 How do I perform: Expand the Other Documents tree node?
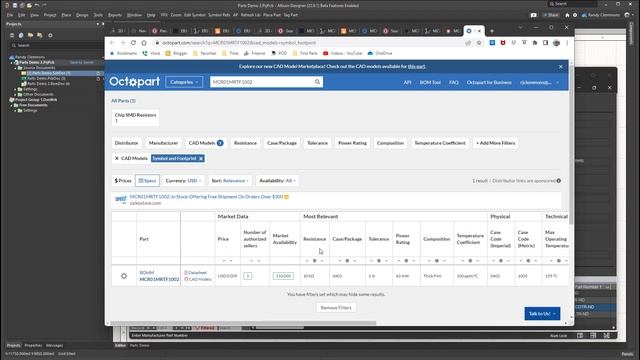point(16,94)
